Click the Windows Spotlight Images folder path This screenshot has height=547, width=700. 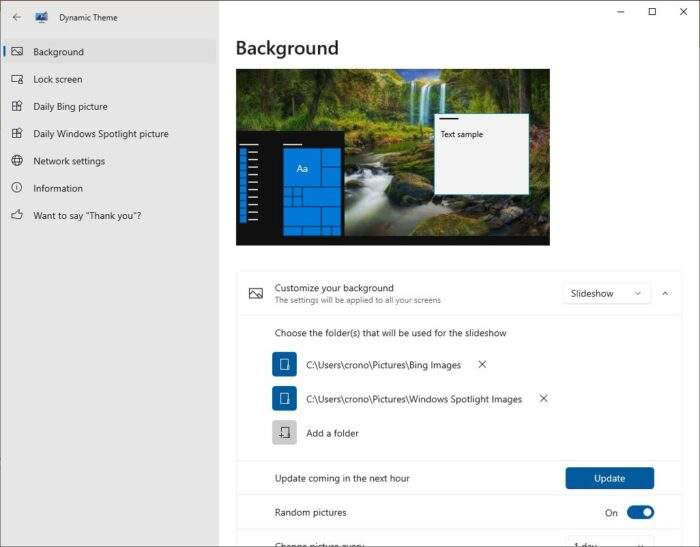(414, 399)
